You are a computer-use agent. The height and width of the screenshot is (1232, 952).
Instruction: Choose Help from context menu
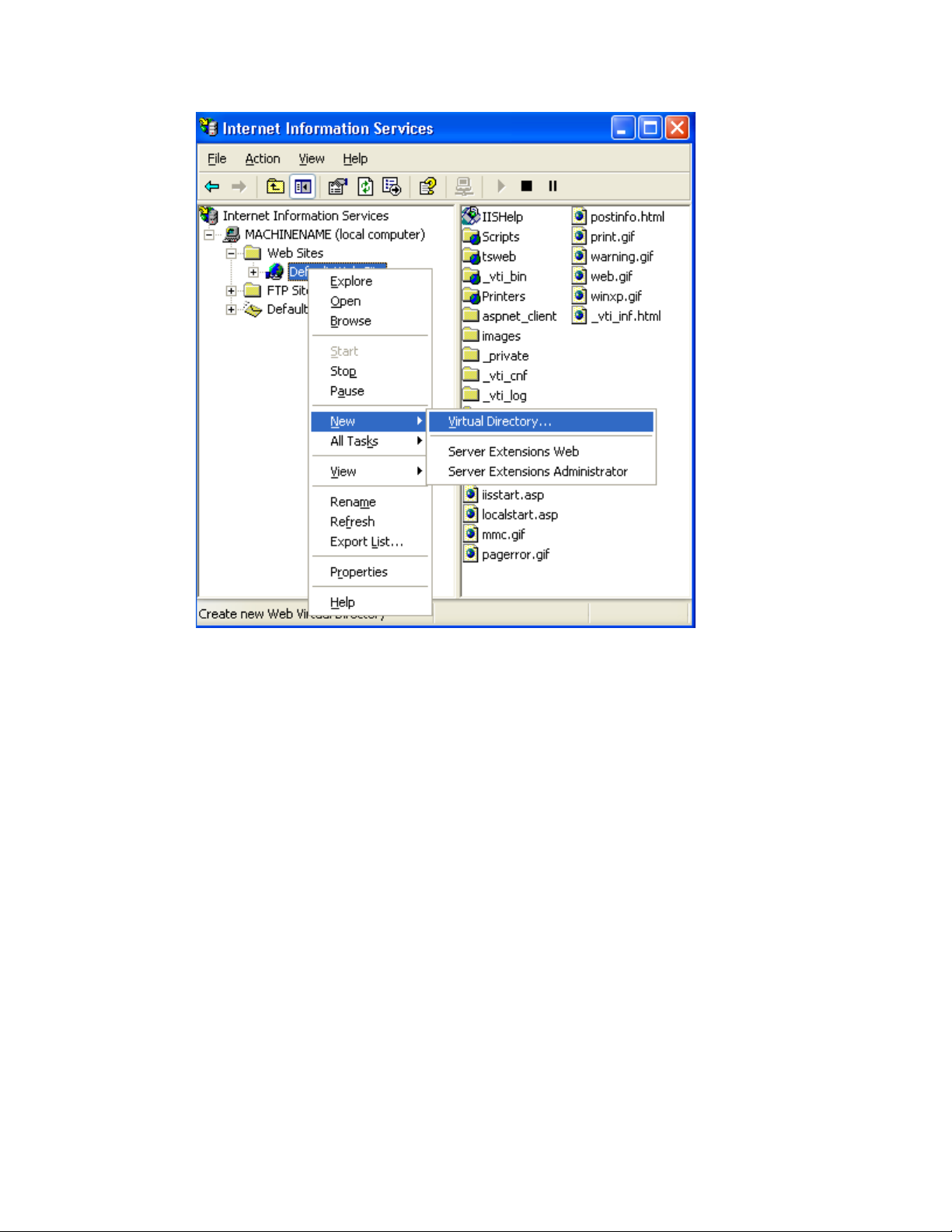tap(370, 602)
